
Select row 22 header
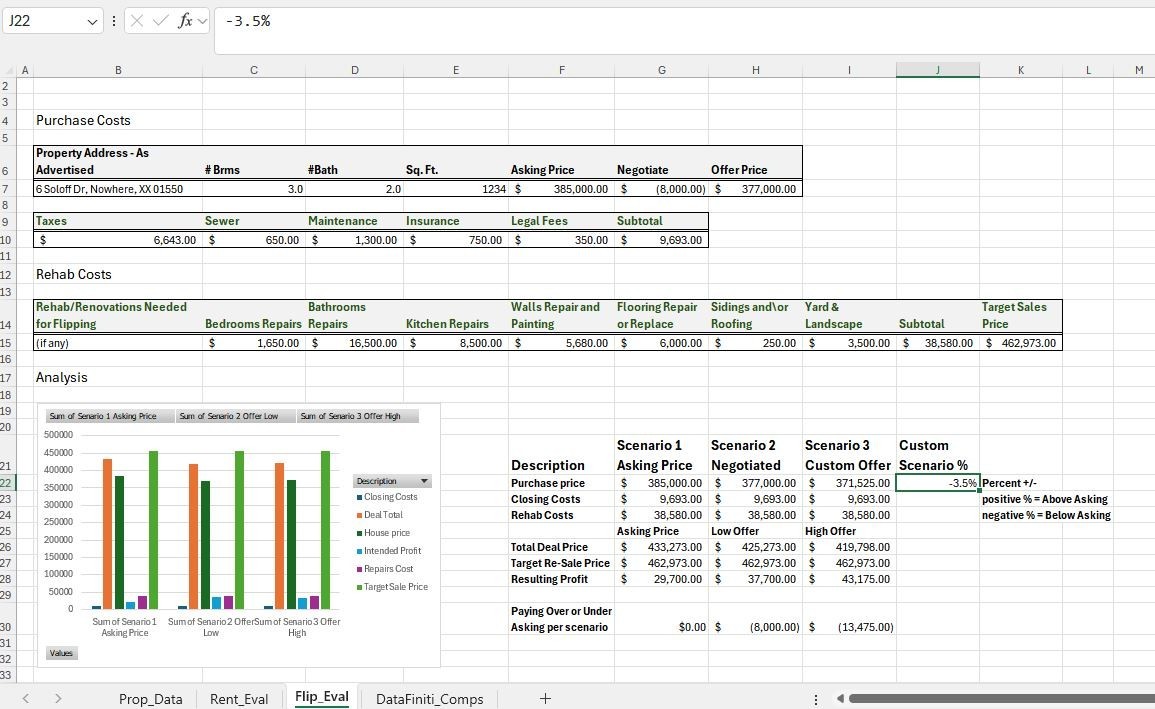click(x=7, y=483)
